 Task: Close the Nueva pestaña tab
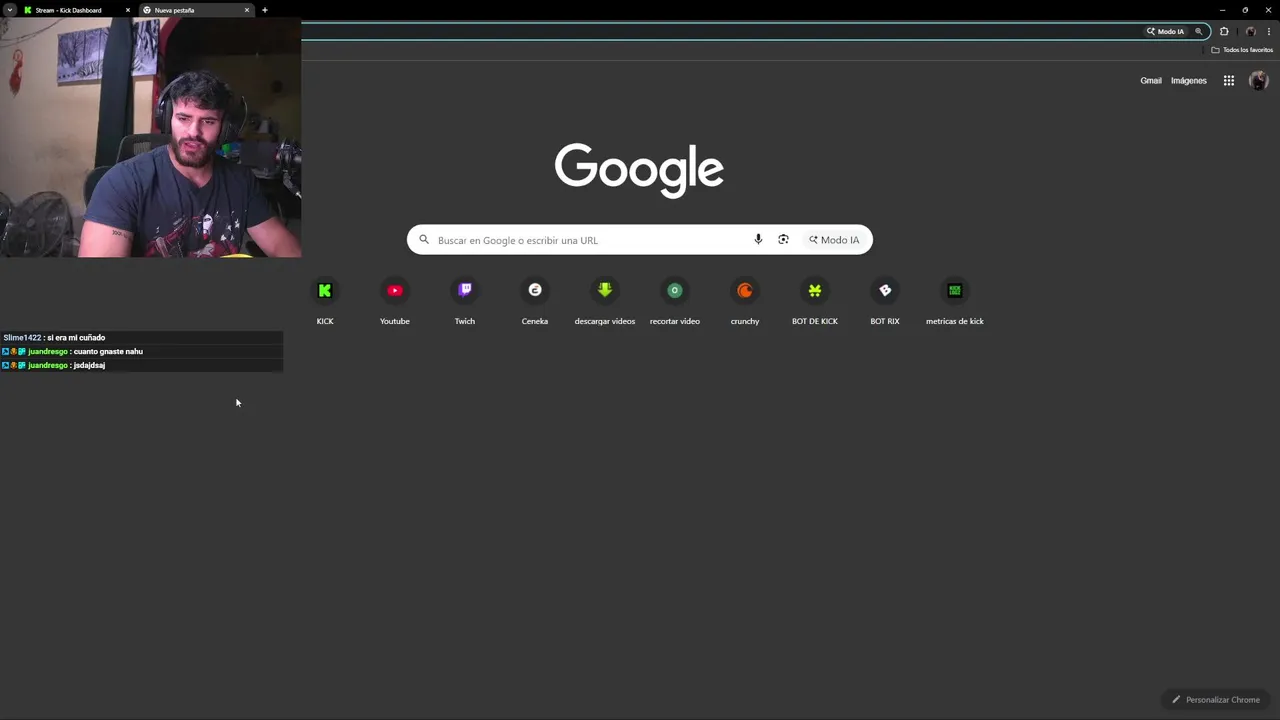[x=247, y=10]
